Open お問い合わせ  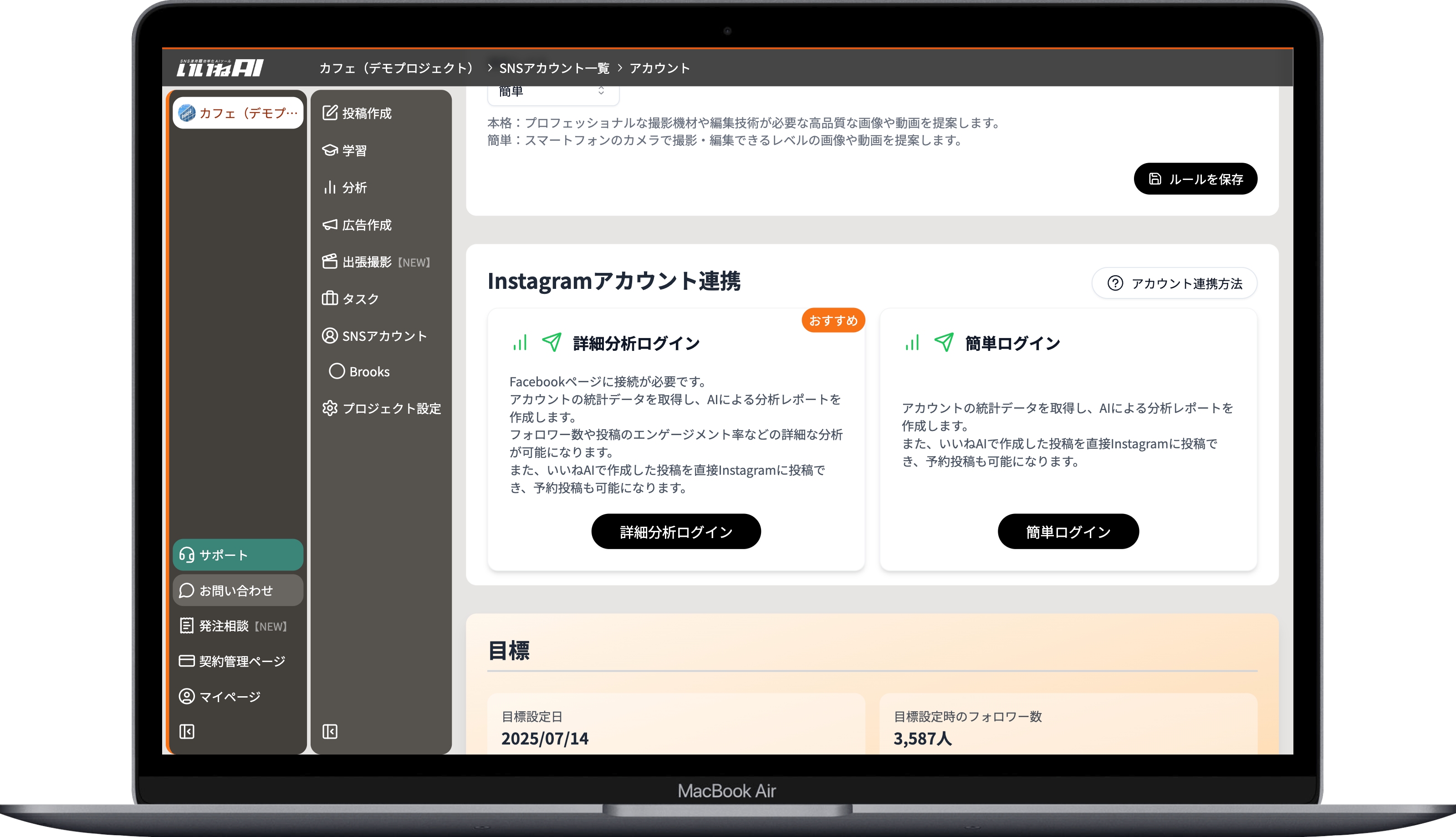[238, 591]
